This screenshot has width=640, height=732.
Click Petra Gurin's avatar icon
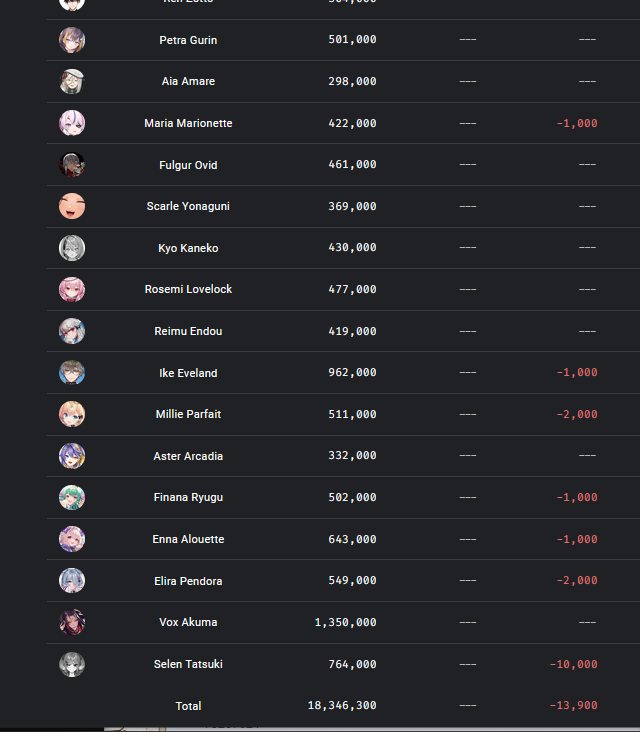(x=72, y=40)
